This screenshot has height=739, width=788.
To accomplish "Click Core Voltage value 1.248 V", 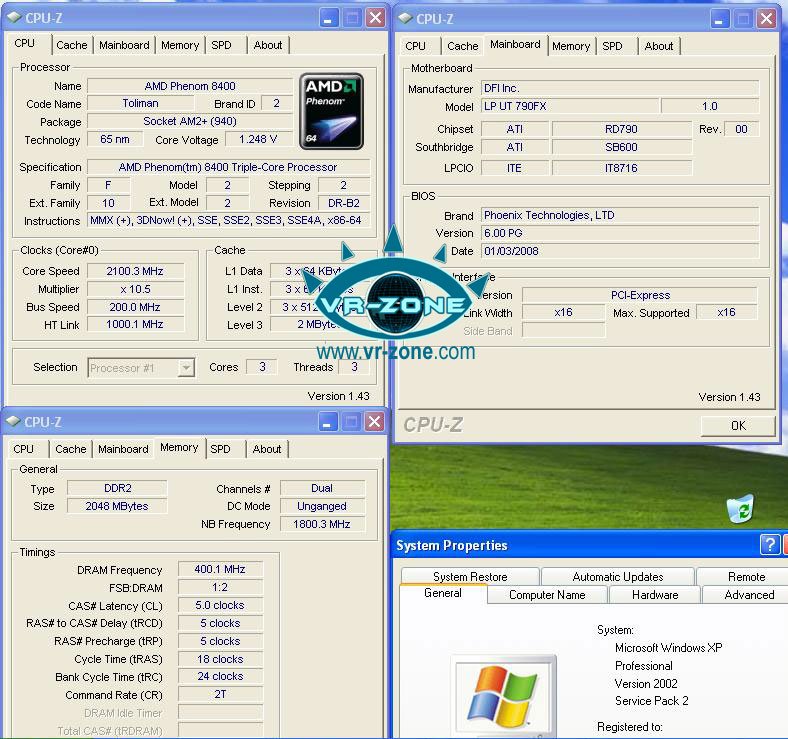I will 258,139.
